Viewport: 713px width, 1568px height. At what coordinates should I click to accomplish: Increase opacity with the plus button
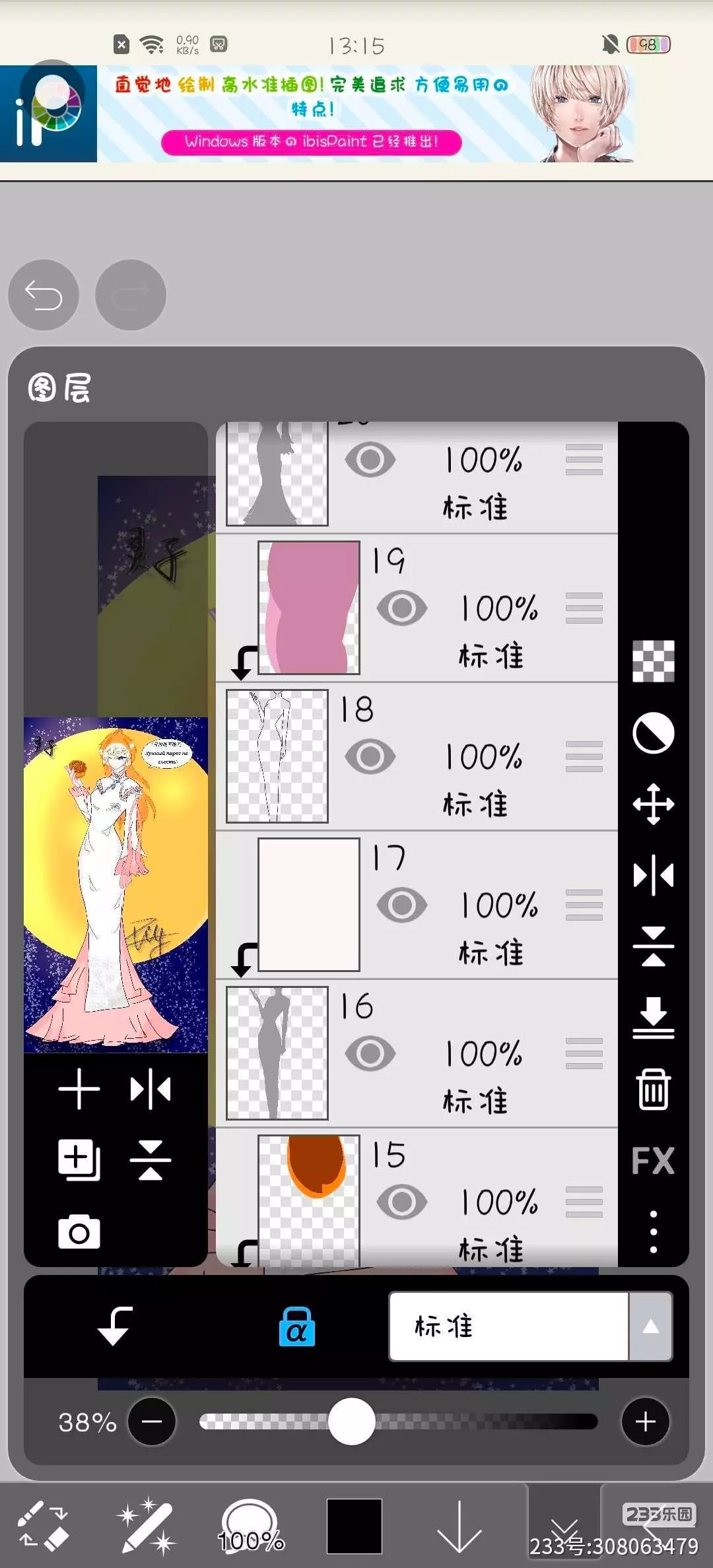click(645, 1421)
